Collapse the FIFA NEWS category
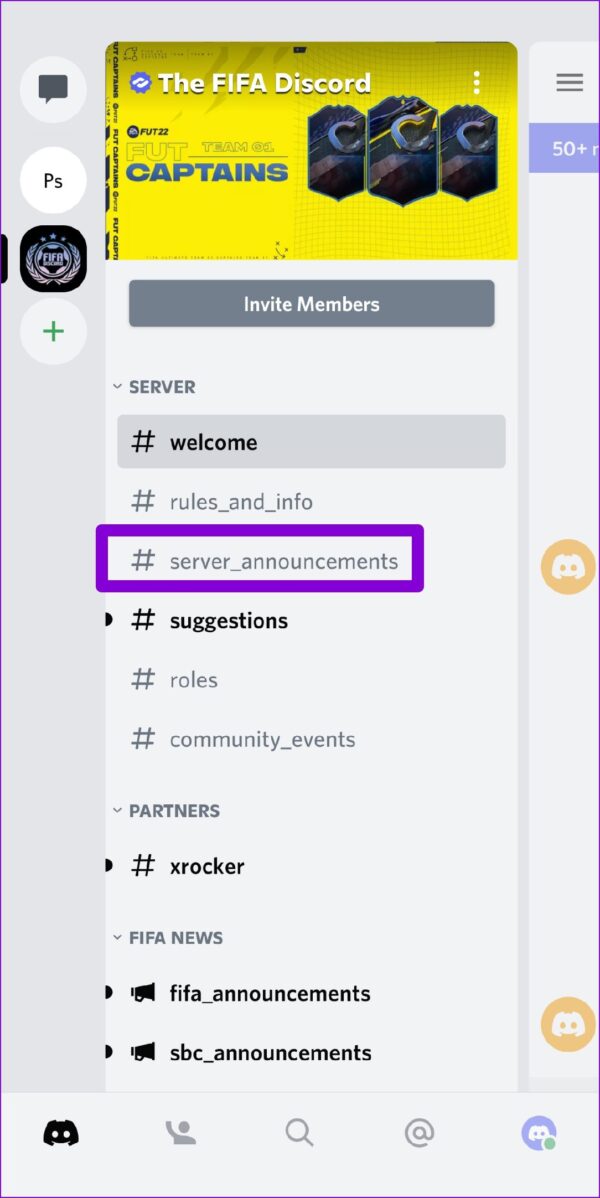The width and height of the screenshot is (600, 1198). click(168, 937)
